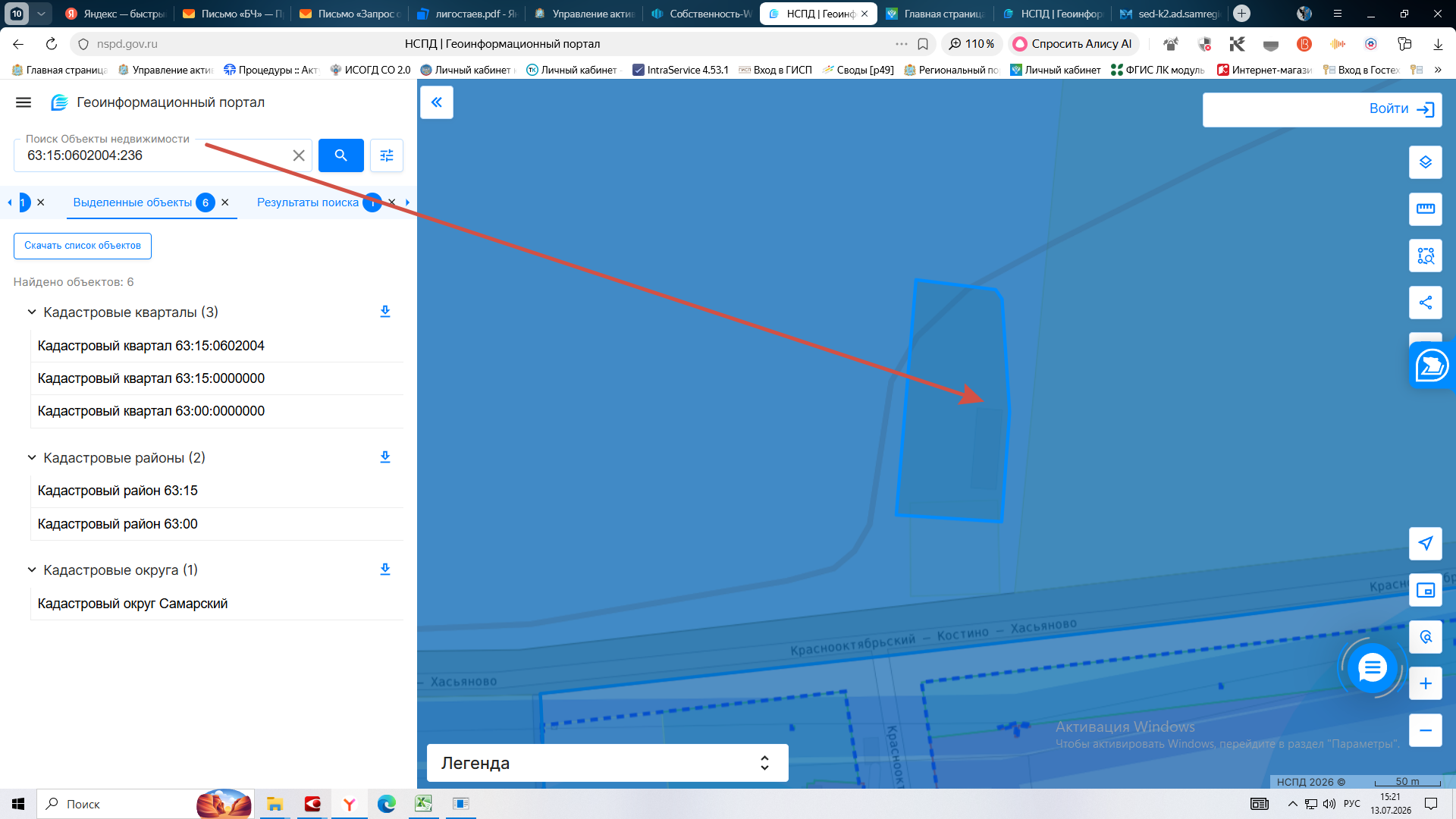This screenshot has width=1456, height=819.
Task: Switch to Результаты поиска tab
Action: (x=308, y=202)
